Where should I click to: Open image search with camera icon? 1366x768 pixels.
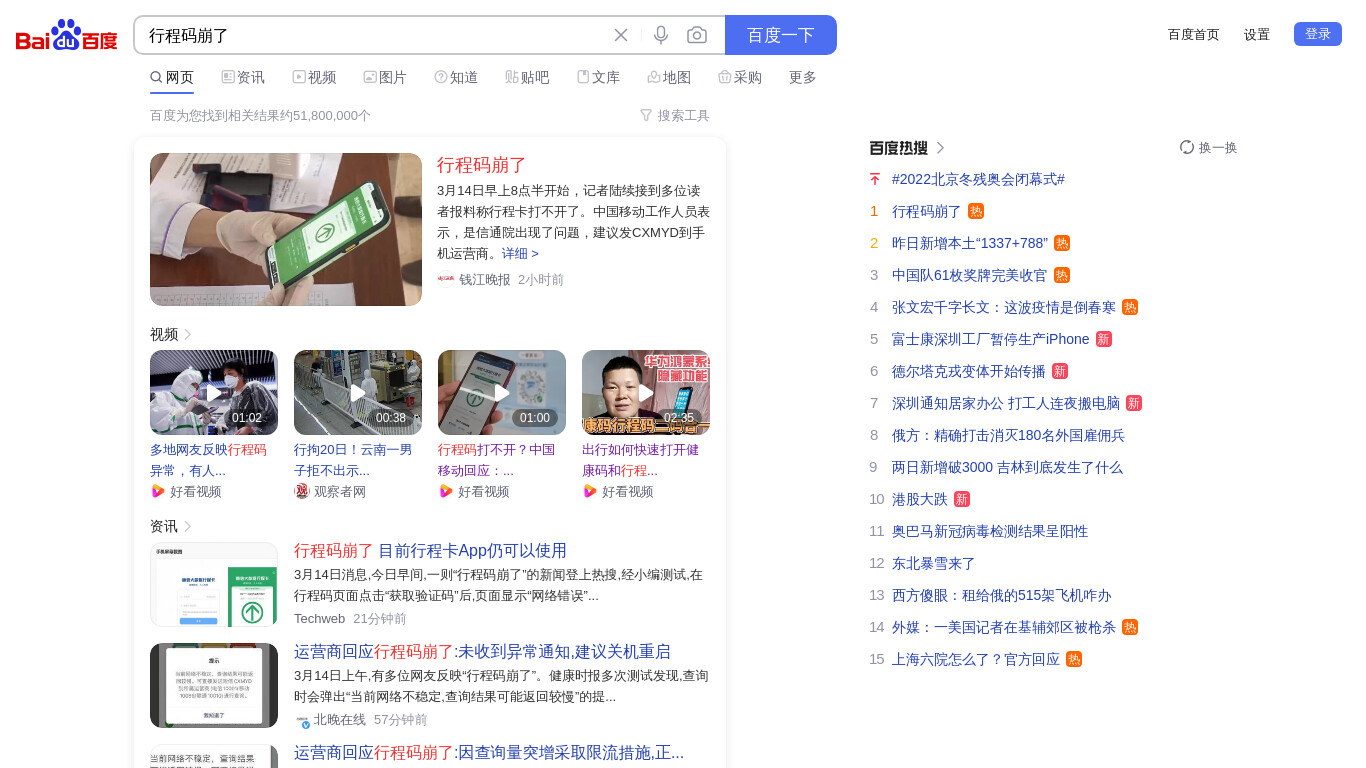point(697,35)
